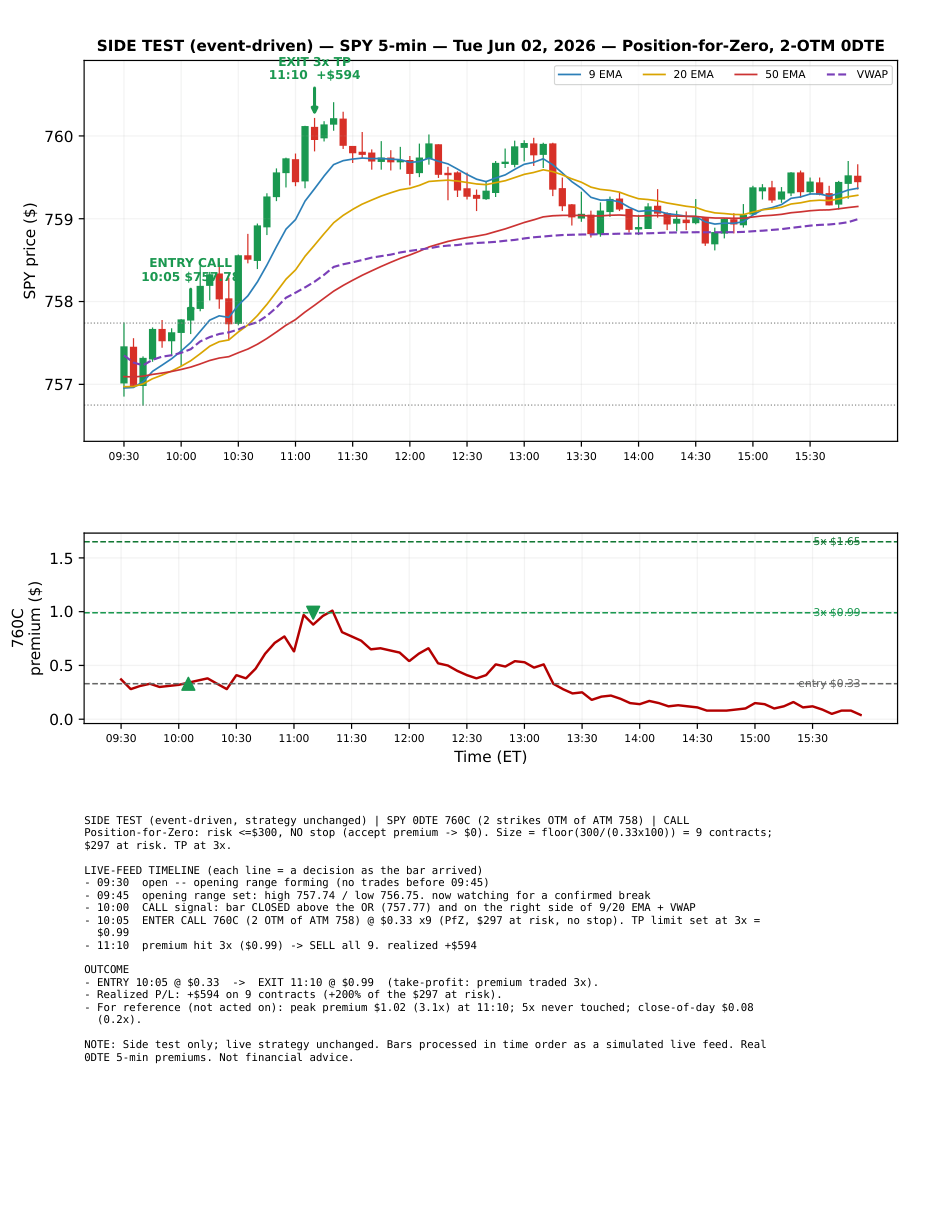Click the 13:00 tick under the premium chart
Viewport: 935px width, 1210px height.
[x=524, y=739]
